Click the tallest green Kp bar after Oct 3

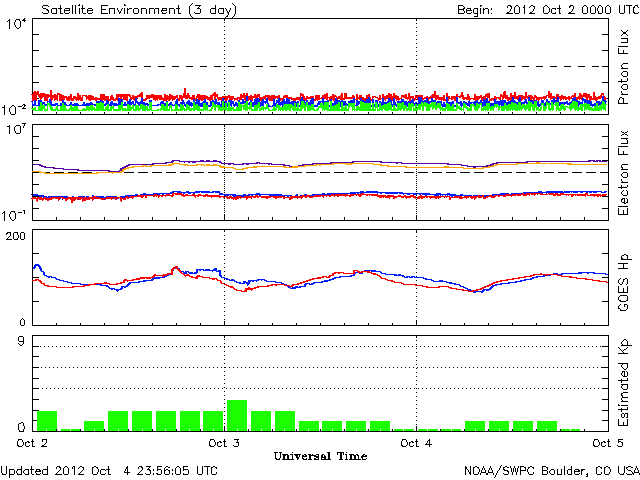coord(237,416)
